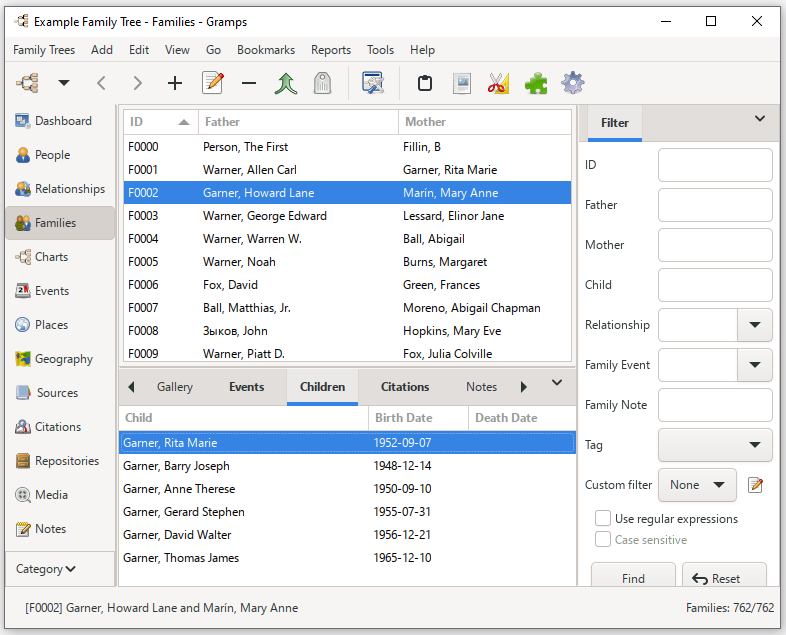Open the custom filter editor pencil button
Screen dimensions: 786x635
point(755,485)
